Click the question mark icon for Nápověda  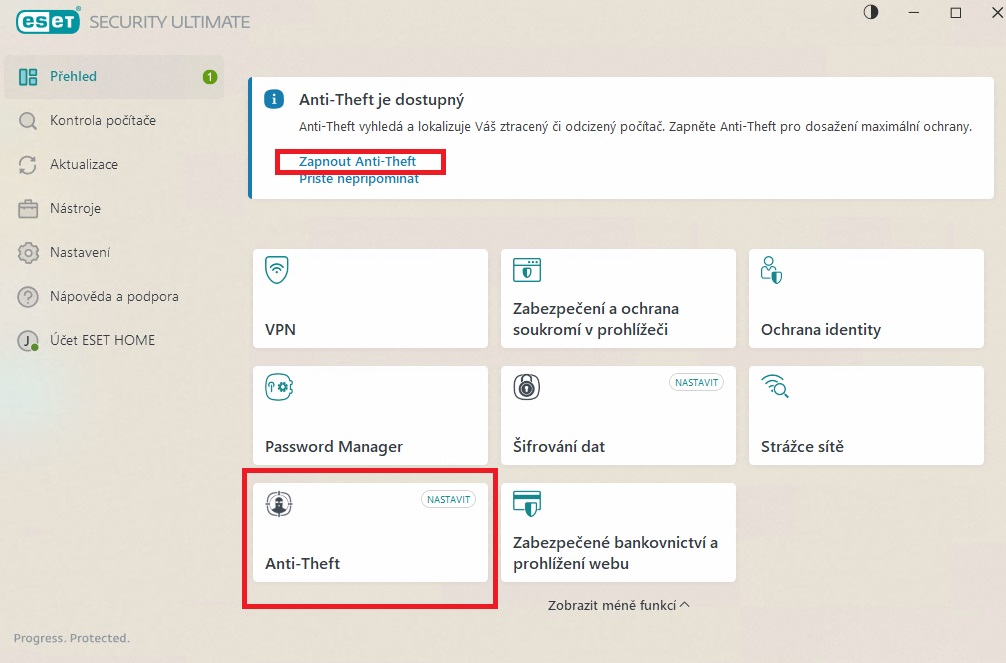[28, 297]
